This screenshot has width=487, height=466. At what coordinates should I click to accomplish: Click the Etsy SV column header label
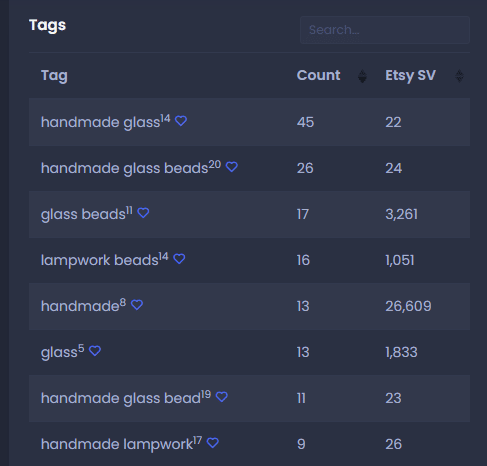point(410,76)
